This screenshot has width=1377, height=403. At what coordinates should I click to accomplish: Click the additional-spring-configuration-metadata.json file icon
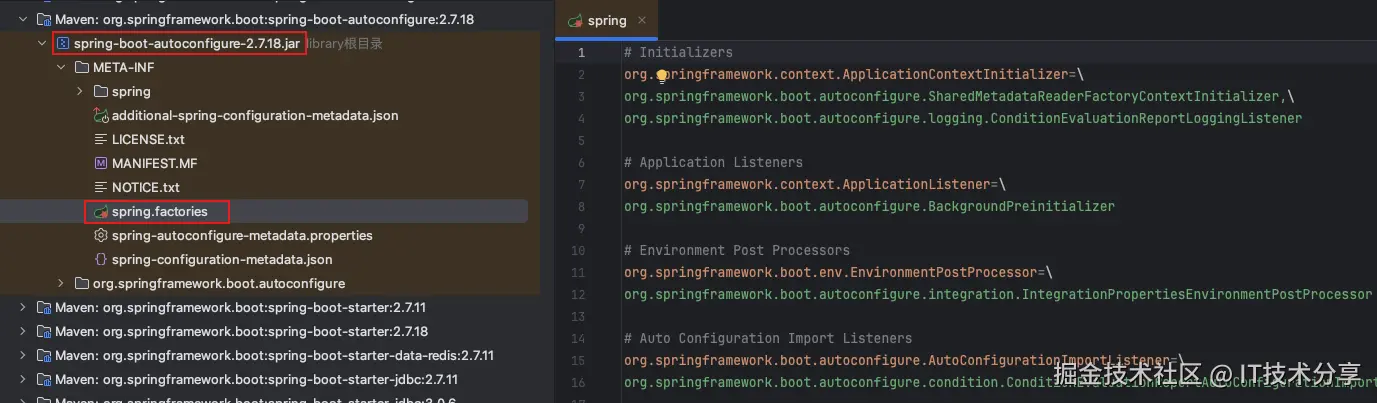(100, 116)
